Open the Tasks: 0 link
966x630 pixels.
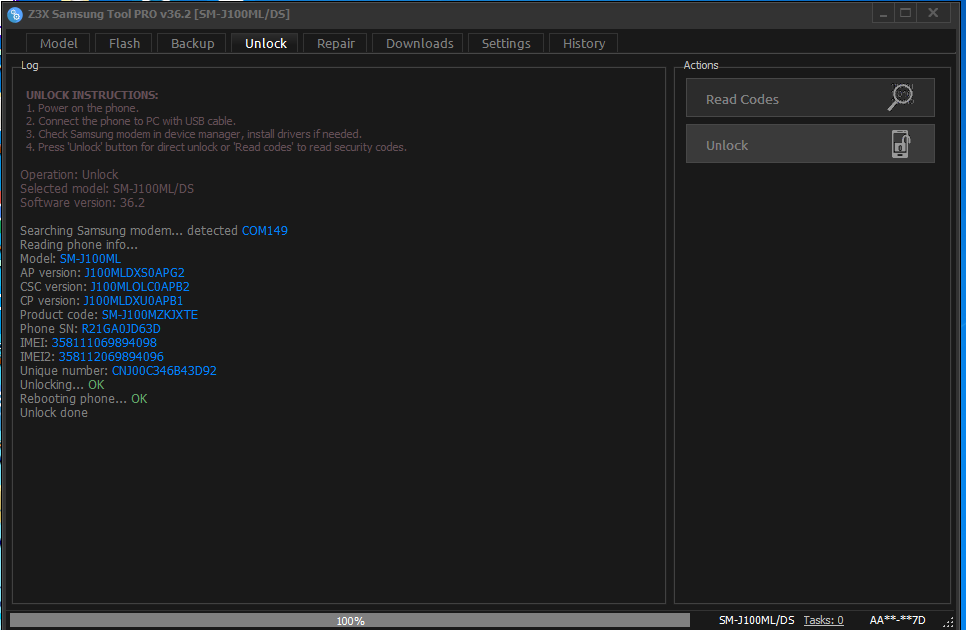tap(823, 620)
